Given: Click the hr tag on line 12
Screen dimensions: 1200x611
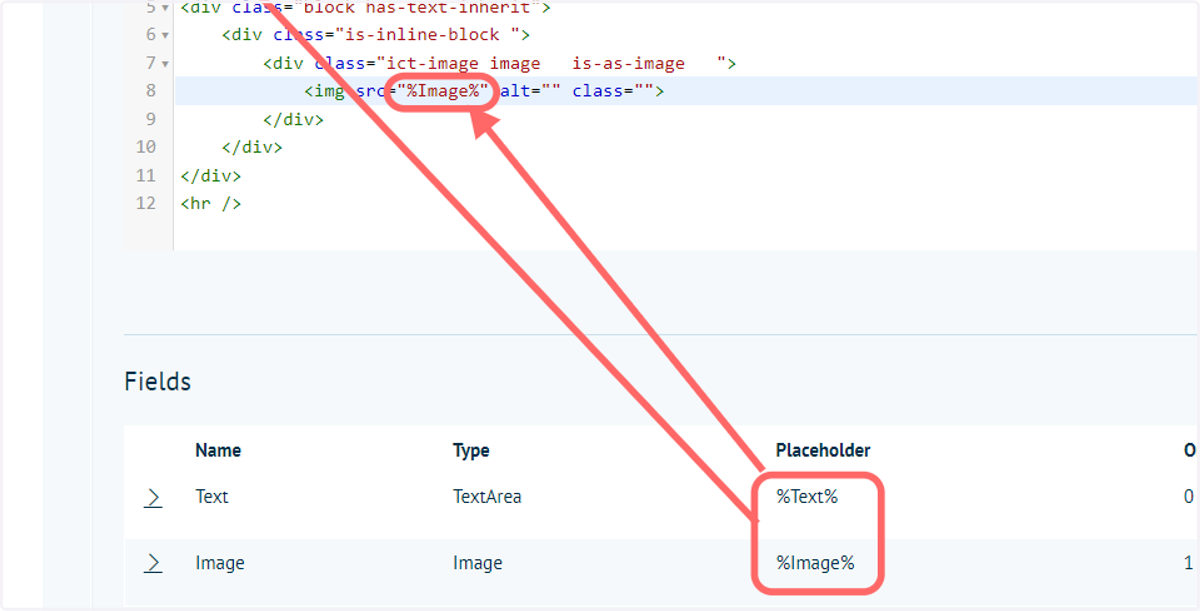Looking at the screenshot, I should click(211, 203).
